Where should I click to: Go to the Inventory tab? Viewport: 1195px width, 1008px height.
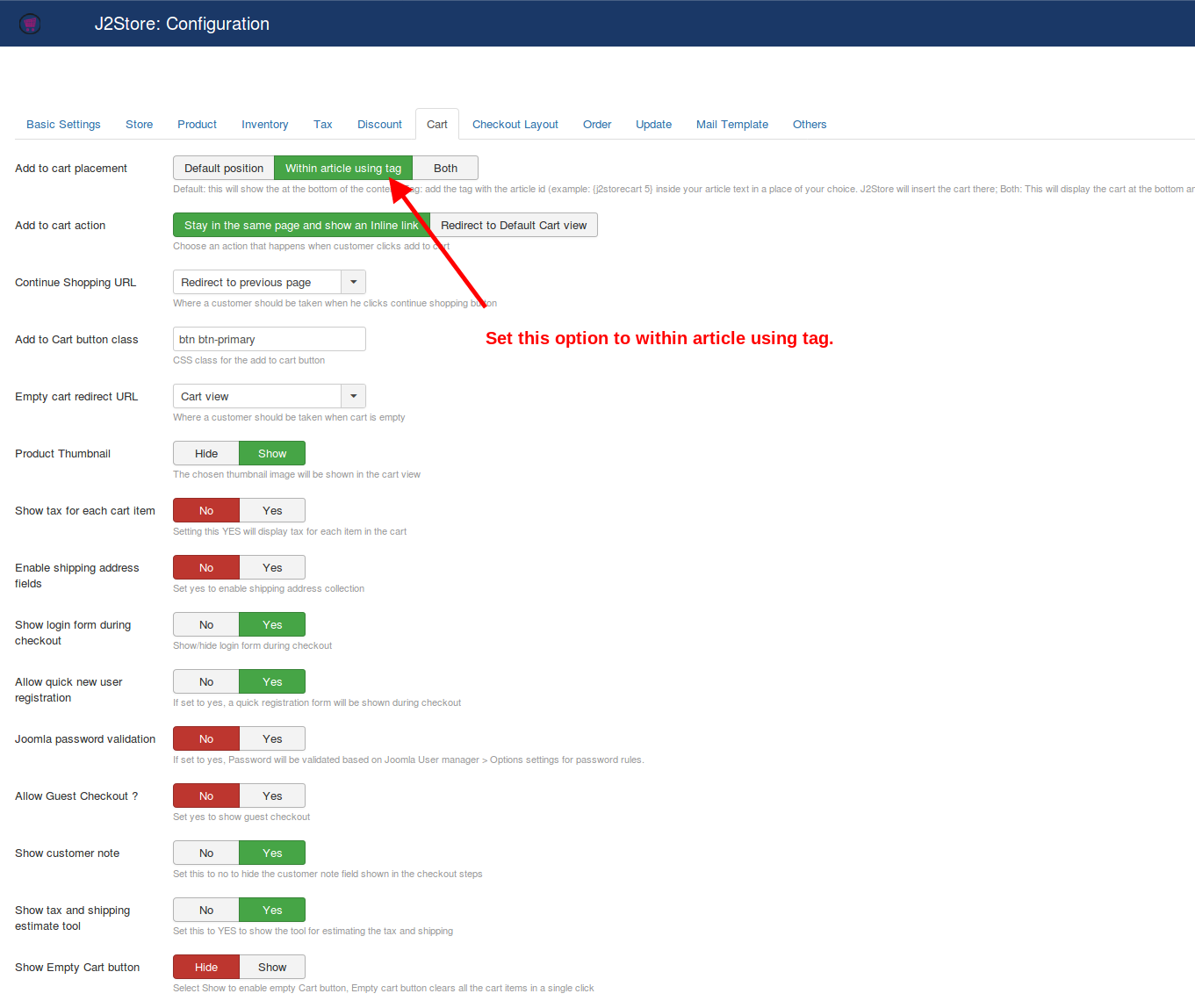point(264,125)
